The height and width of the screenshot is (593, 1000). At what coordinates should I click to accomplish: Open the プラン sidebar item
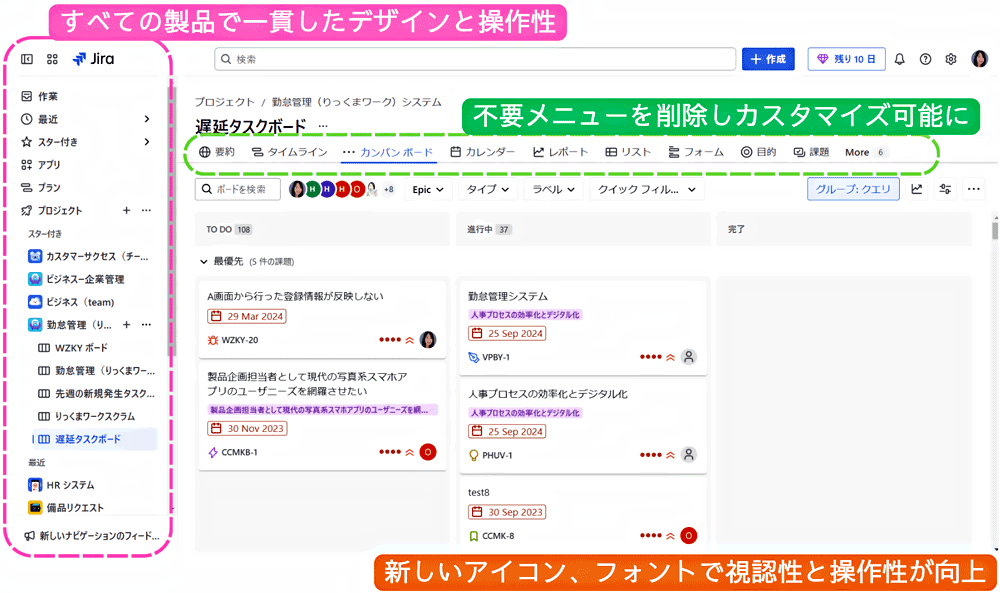[41, 187]
